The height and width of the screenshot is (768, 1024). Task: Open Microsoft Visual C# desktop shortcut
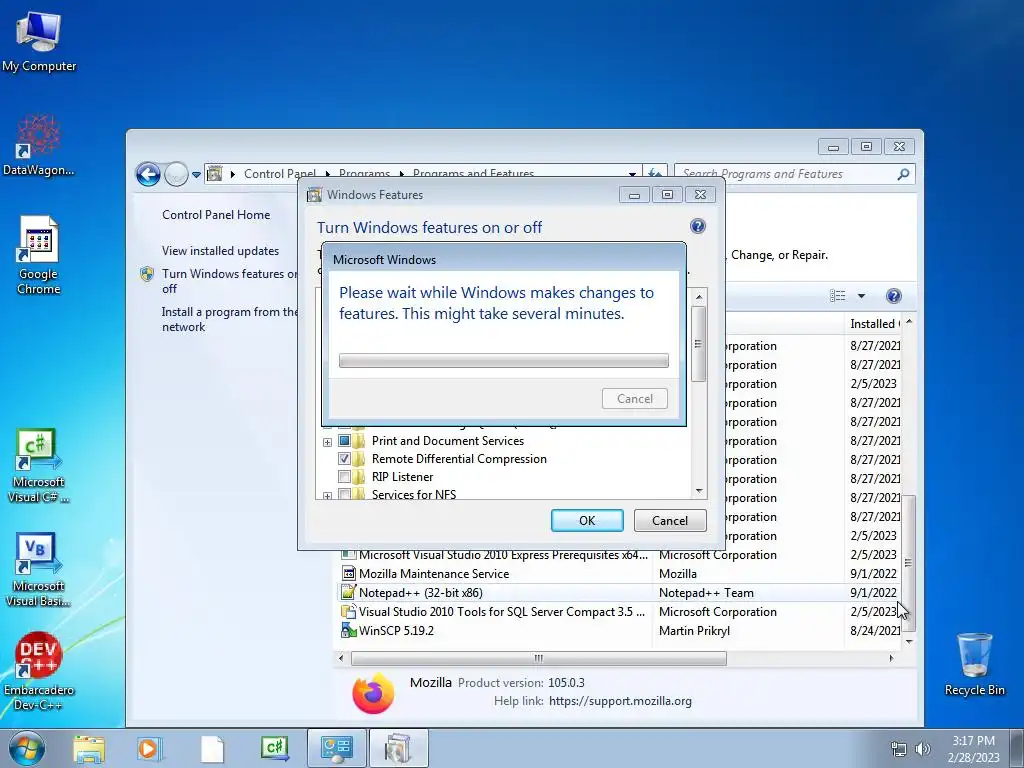tap(39, 466)
